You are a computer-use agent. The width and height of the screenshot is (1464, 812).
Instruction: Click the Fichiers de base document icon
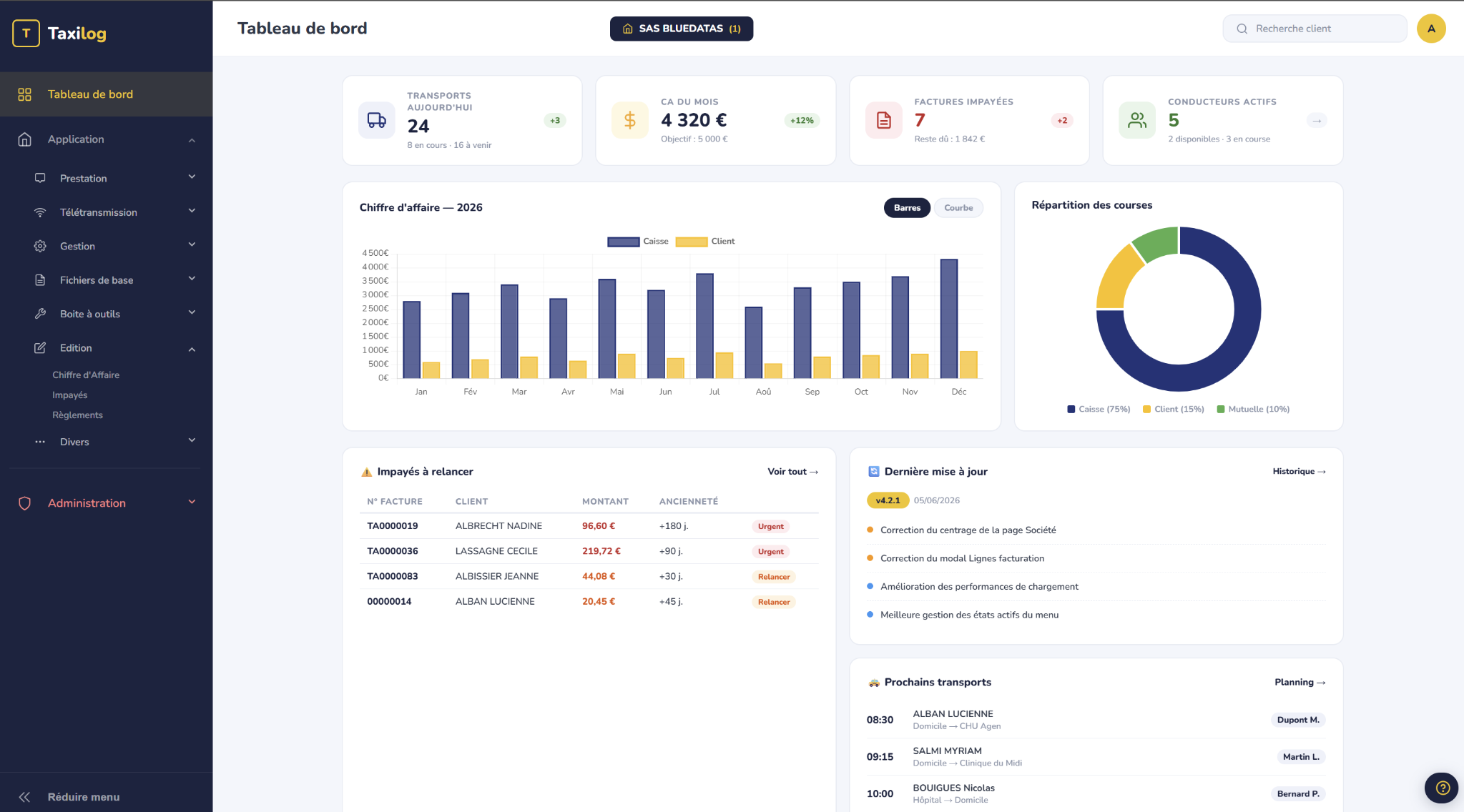[x=40, y=280]
